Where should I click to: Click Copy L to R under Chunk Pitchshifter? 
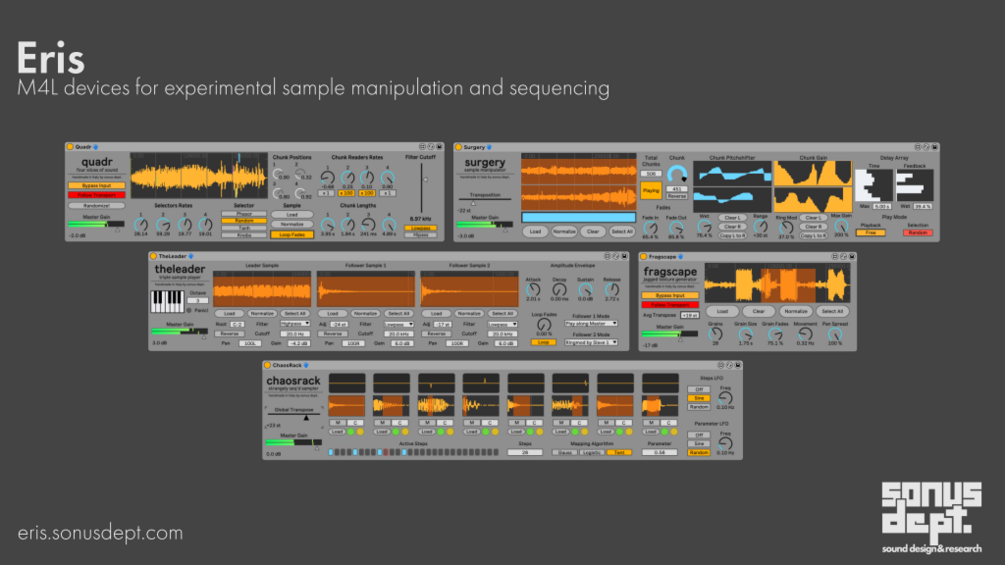tap(732, 236)
